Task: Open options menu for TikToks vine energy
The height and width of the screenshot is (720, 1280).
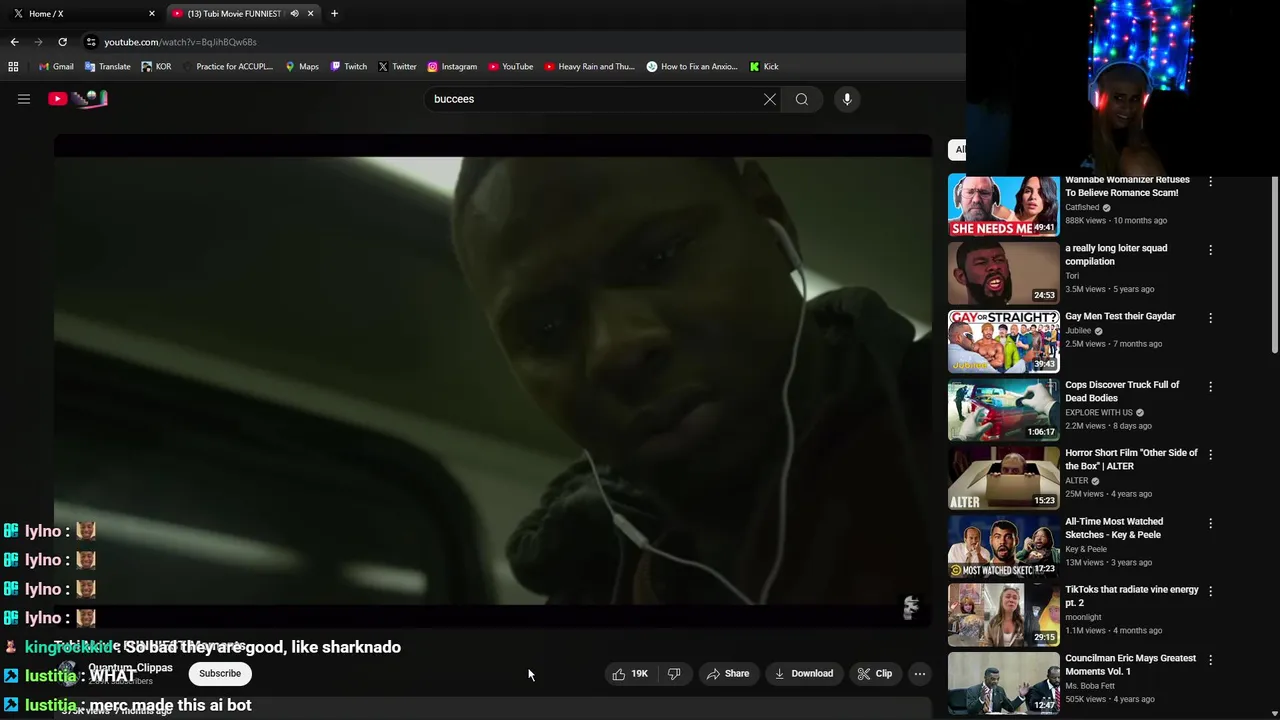Action: pos(1210,591)
